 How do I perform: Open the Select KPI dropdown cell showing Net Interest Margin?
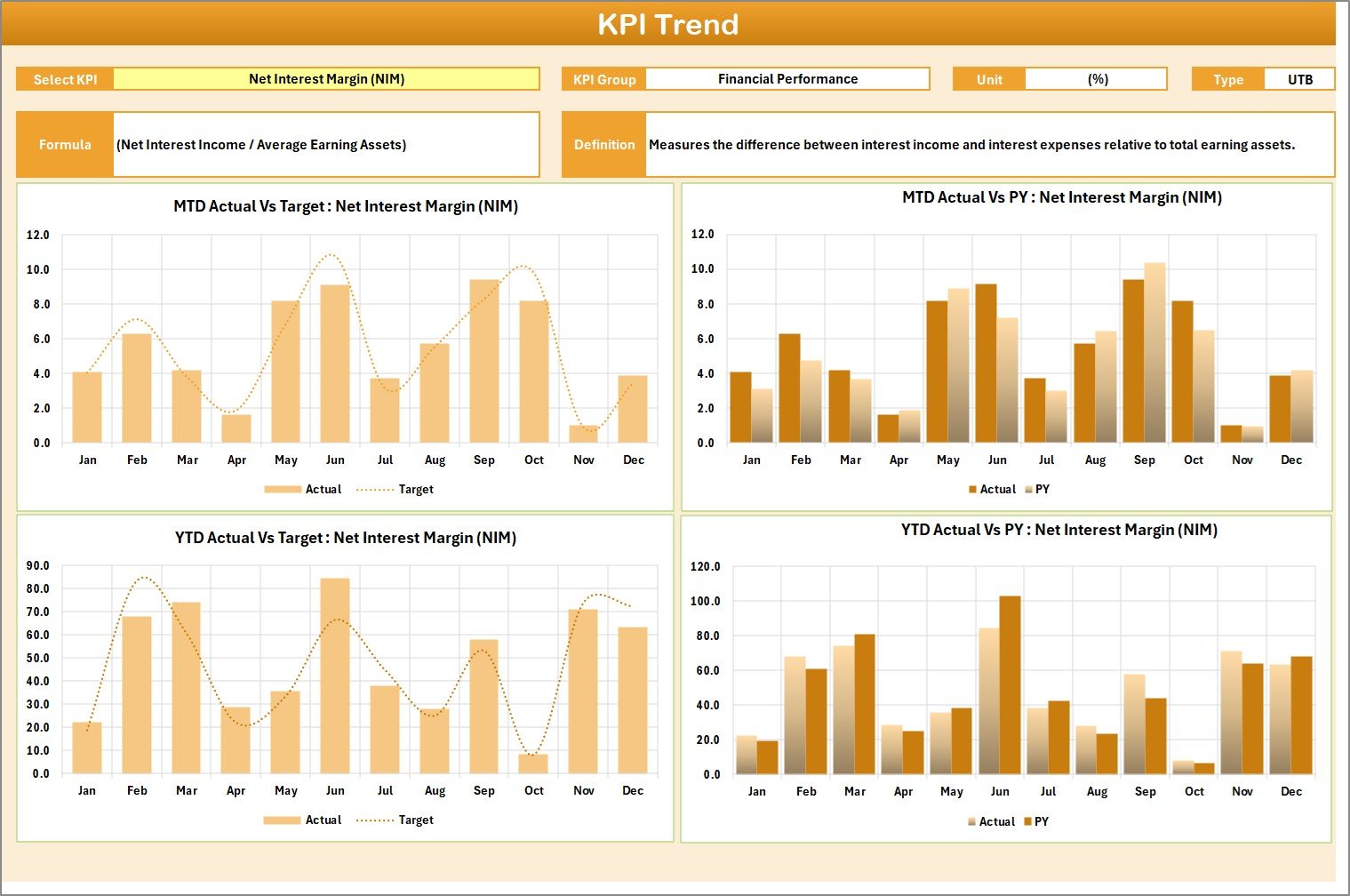click(326, 79)
